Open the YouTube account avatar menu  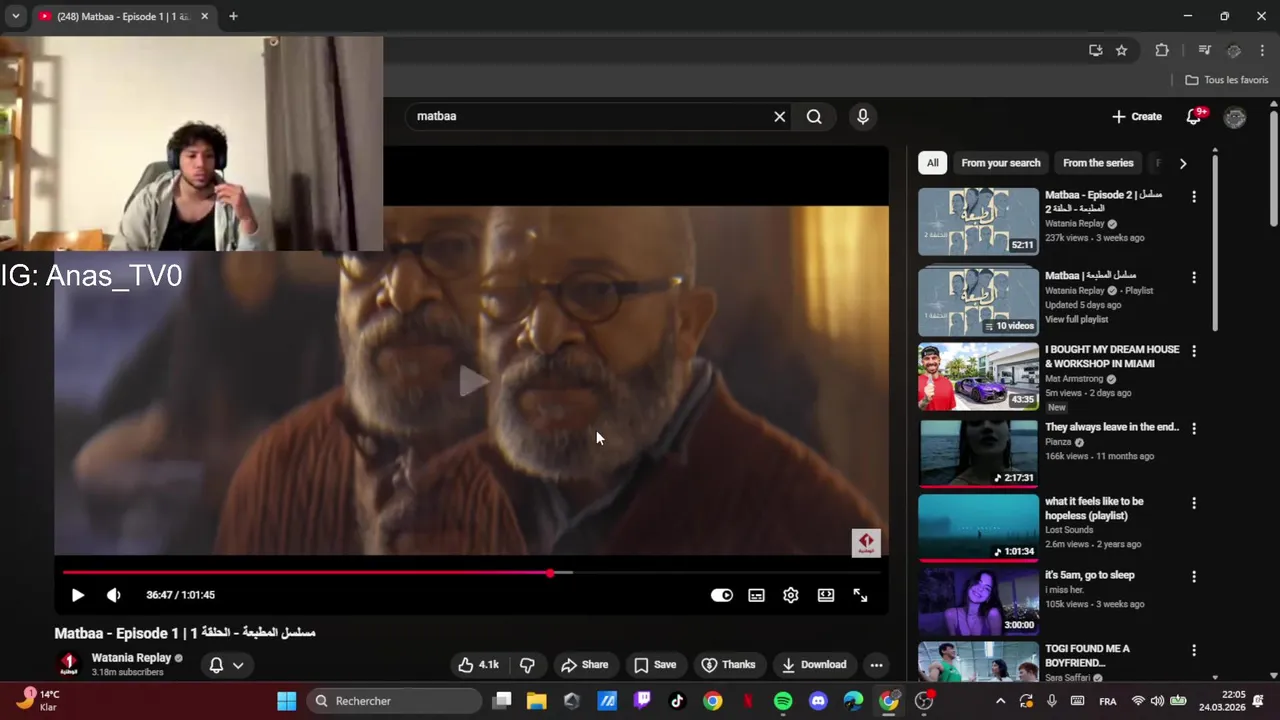(1235, 117)
